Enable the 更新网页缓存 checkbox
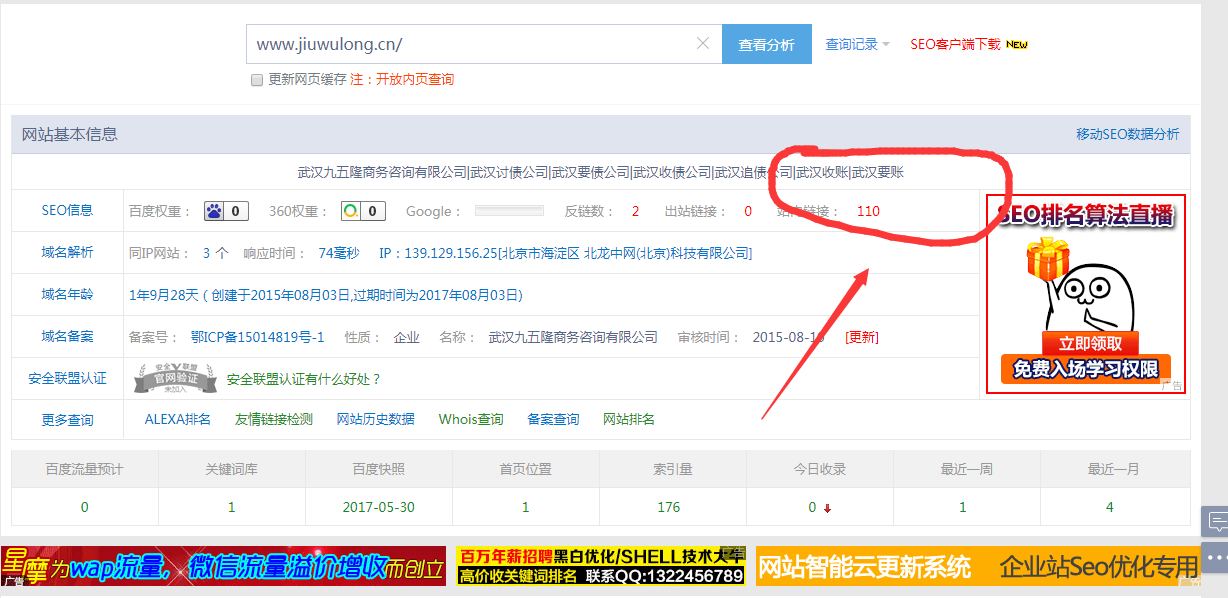Image resolution: width=1228 pixels, height=598 pixels. point(256,81)
